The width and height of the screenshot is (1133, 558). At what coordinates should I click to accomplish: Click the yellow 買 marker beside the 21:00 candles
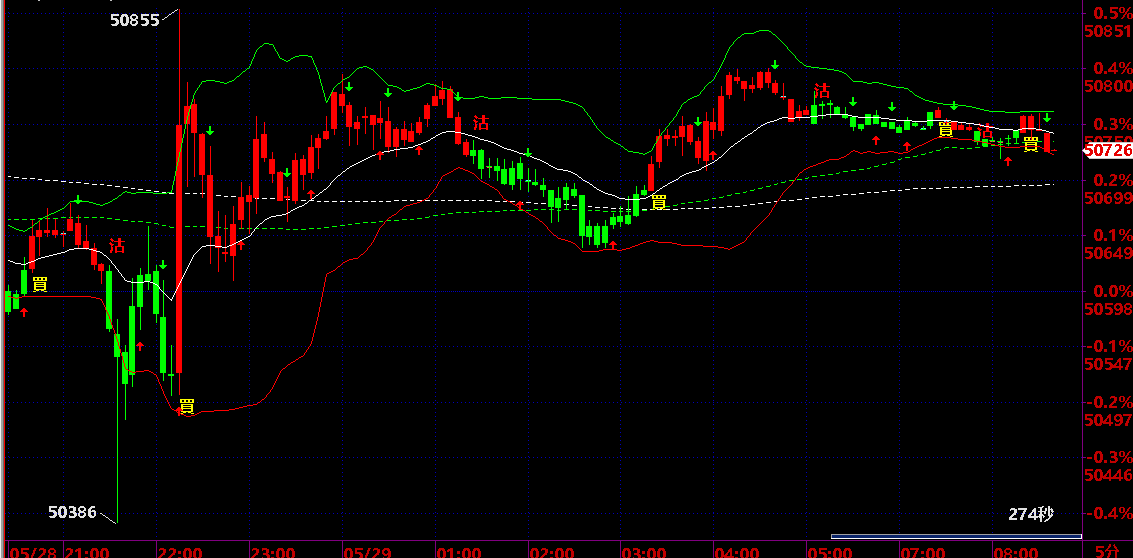40,284
